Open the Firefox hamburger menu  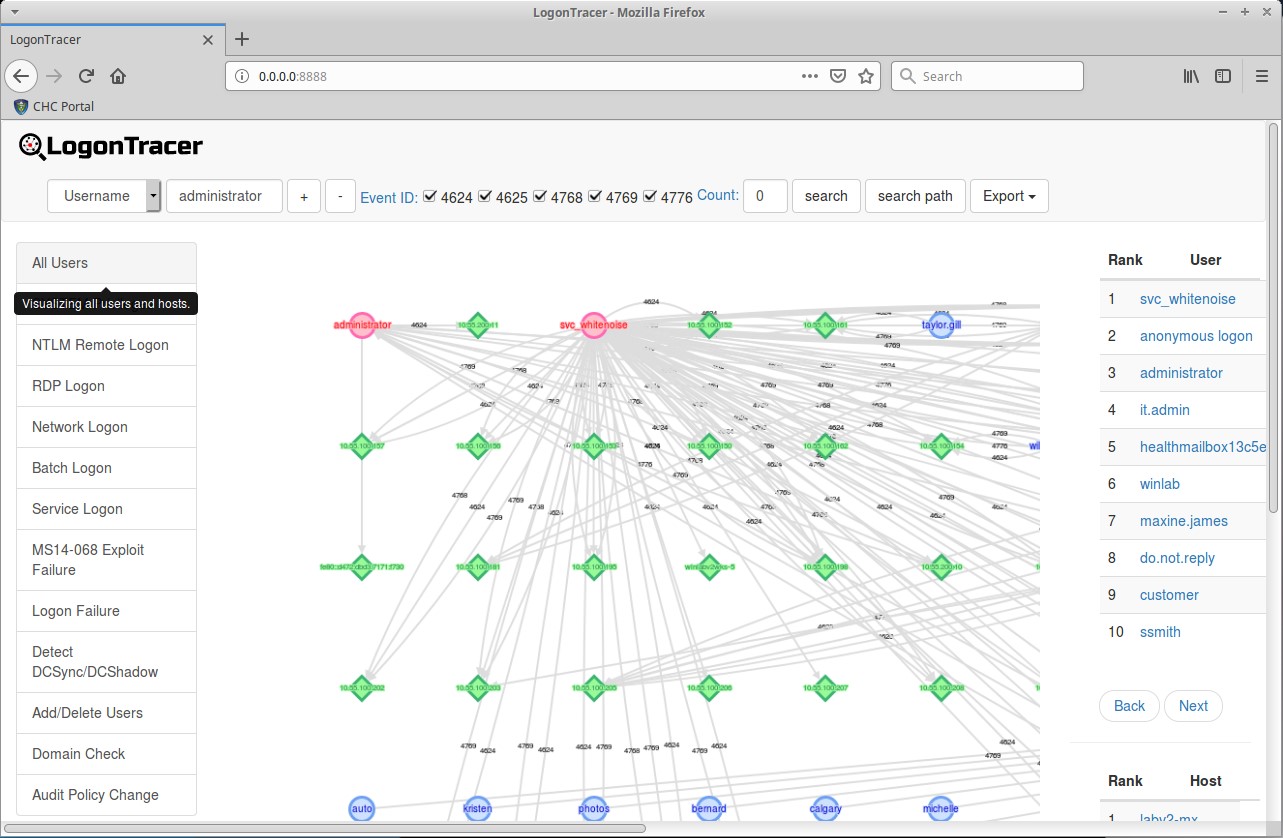pos(1261,76)
